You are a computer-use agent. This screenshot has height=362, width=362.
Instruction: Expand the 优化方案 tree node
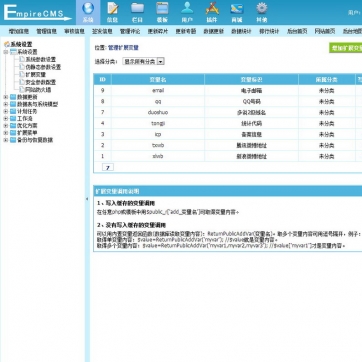click(x=6, y=126)
